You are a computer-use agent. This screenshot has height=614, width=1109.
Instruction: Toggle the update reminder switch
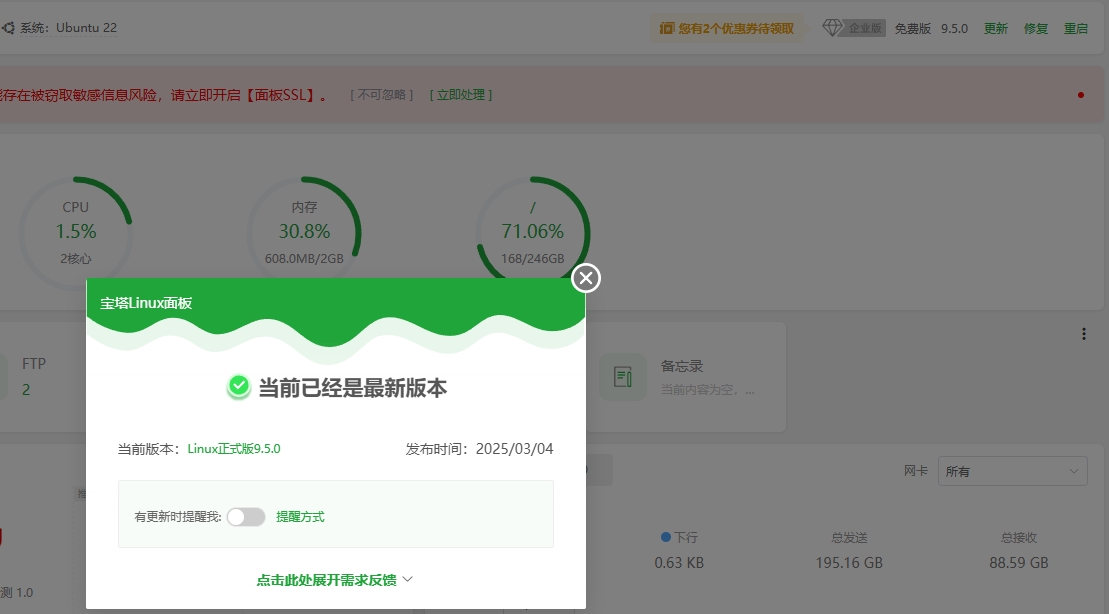pyautogui.click(x=245, y=517)
